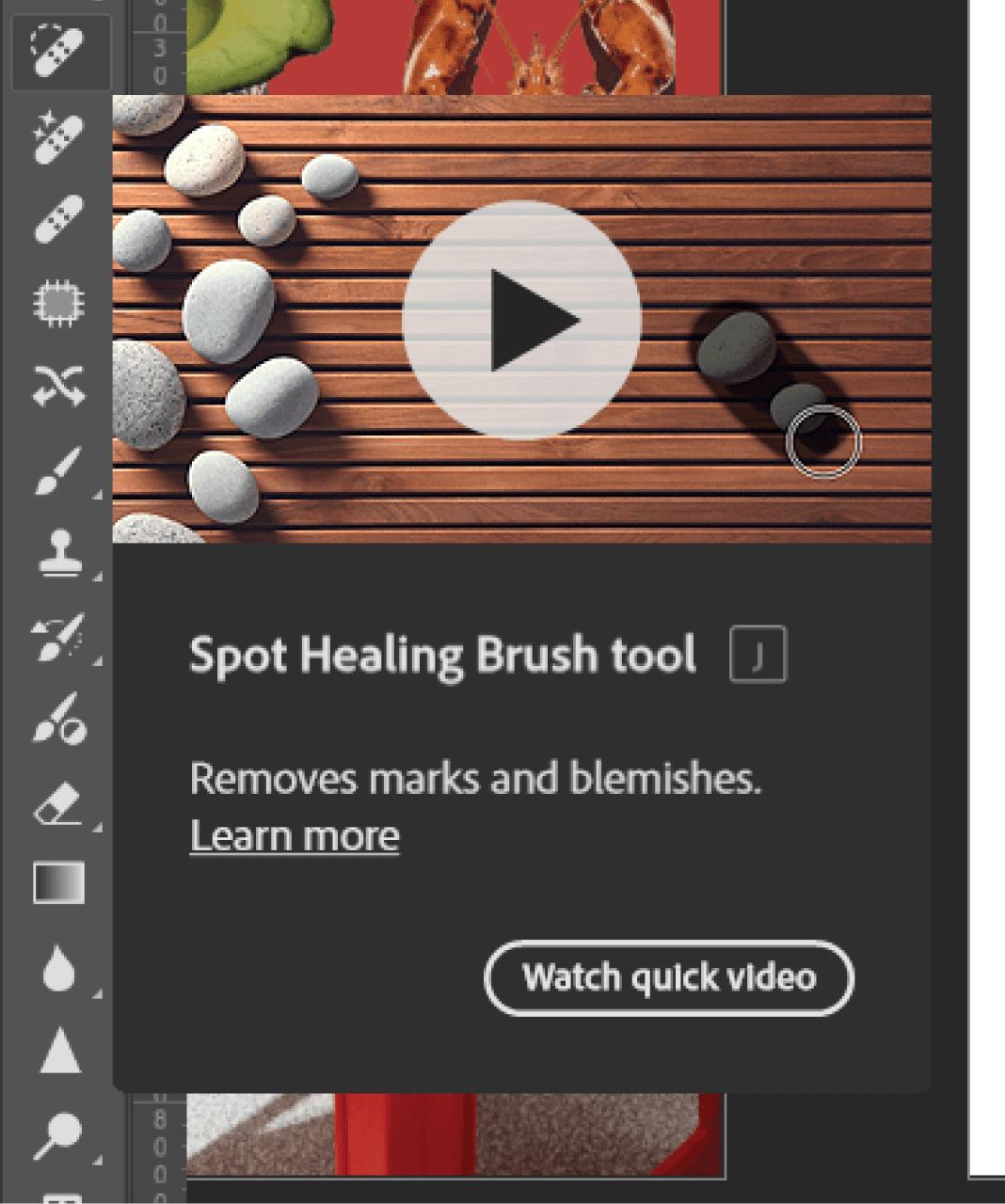Click the Watch quick video button
The width and height of the screenshot is (1005, 1204).
tap(669, 978)
